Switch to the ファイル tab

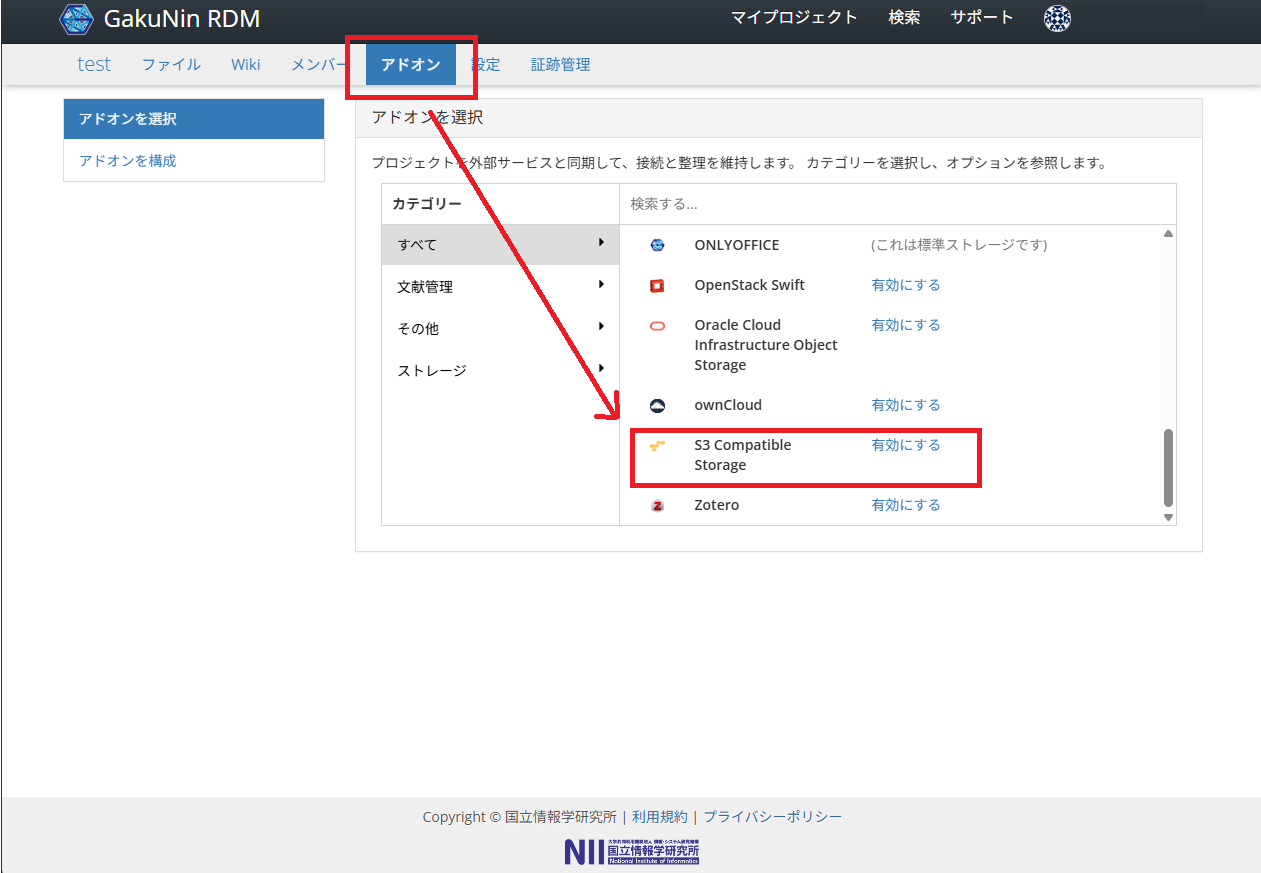[171, 65]
